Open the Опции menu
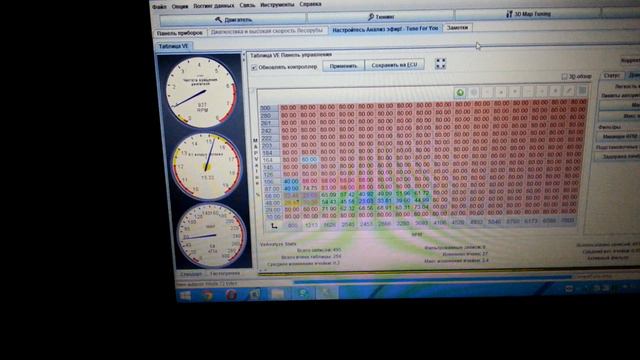This screenshot has width=640, height=360. click(180, 6)
